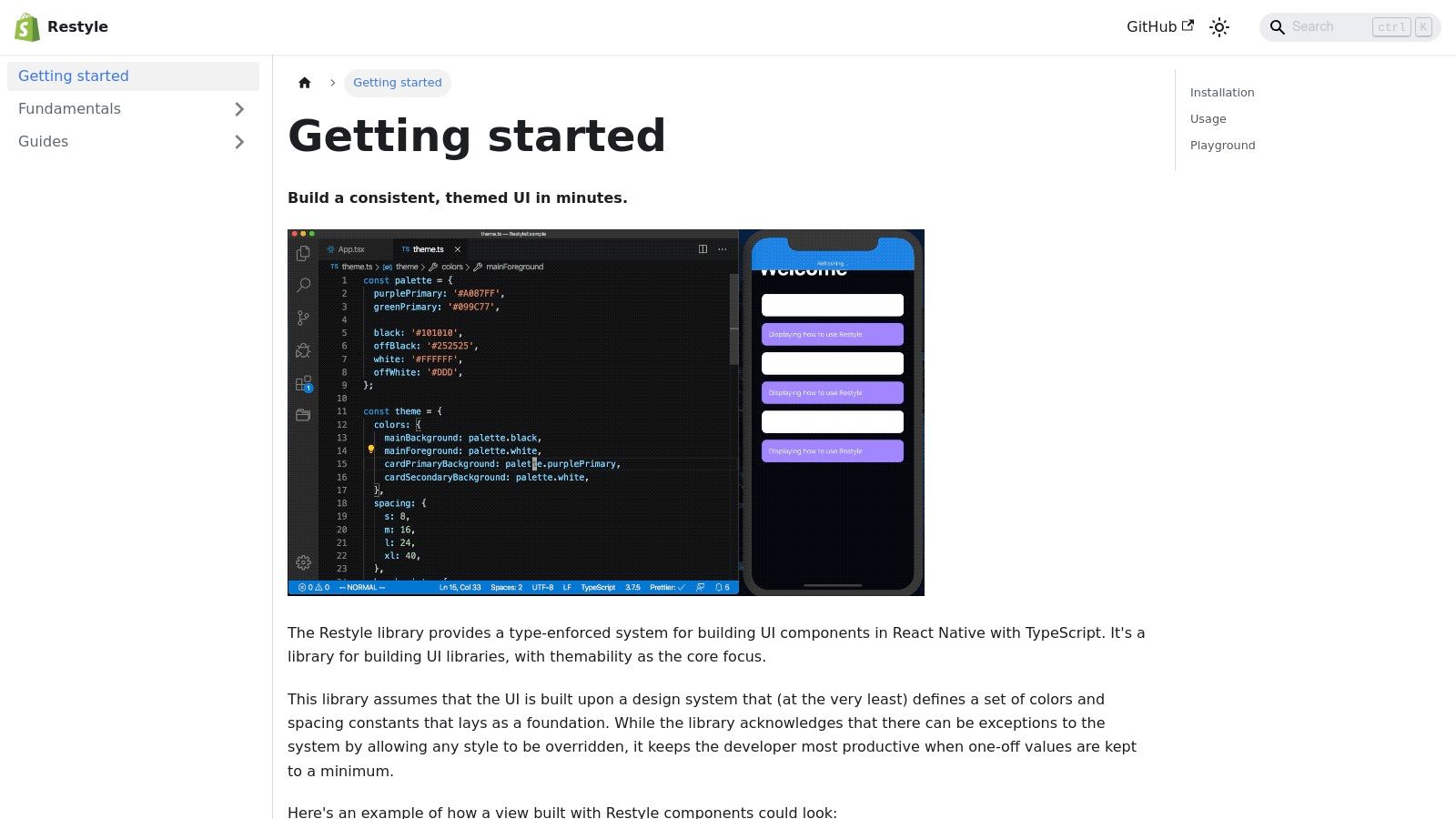Jump to the Usage section
Image resolution: width=1456 pixels, height=819 pixels.
[1208, 119]
